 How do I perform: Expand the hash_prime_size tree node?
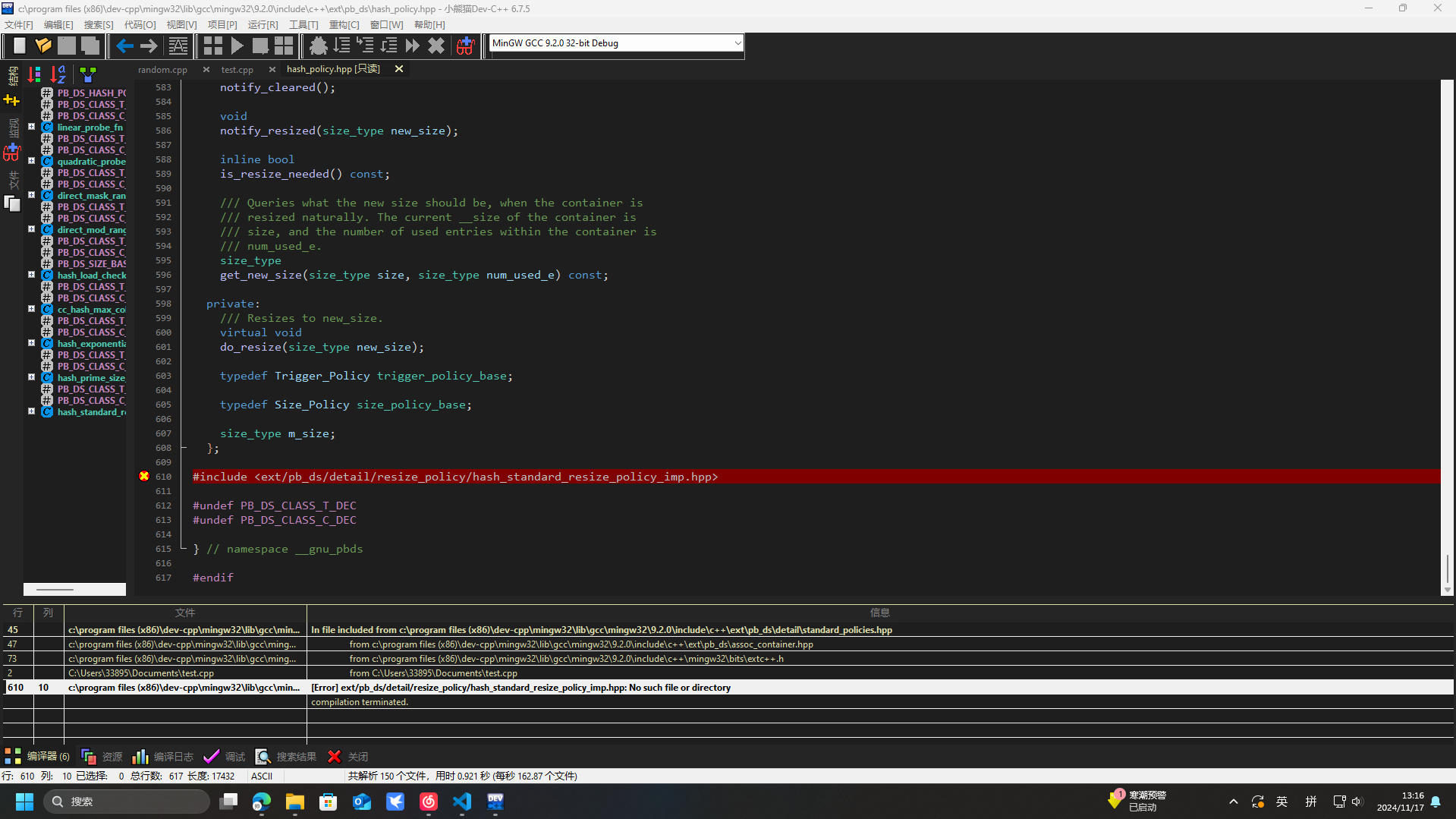pyautogui.click(x=32, y=377)
